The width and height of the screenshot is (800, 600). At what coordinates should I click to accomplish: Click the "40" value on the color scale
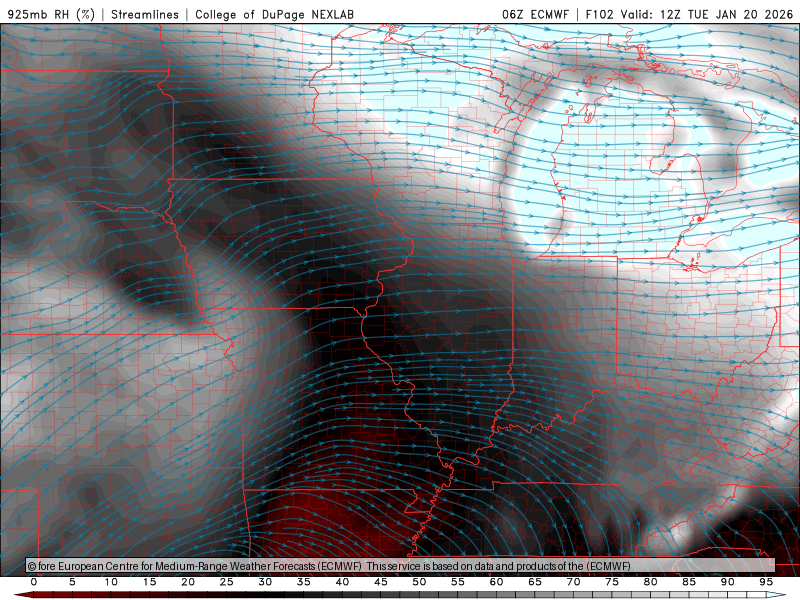tap(342, 582)
